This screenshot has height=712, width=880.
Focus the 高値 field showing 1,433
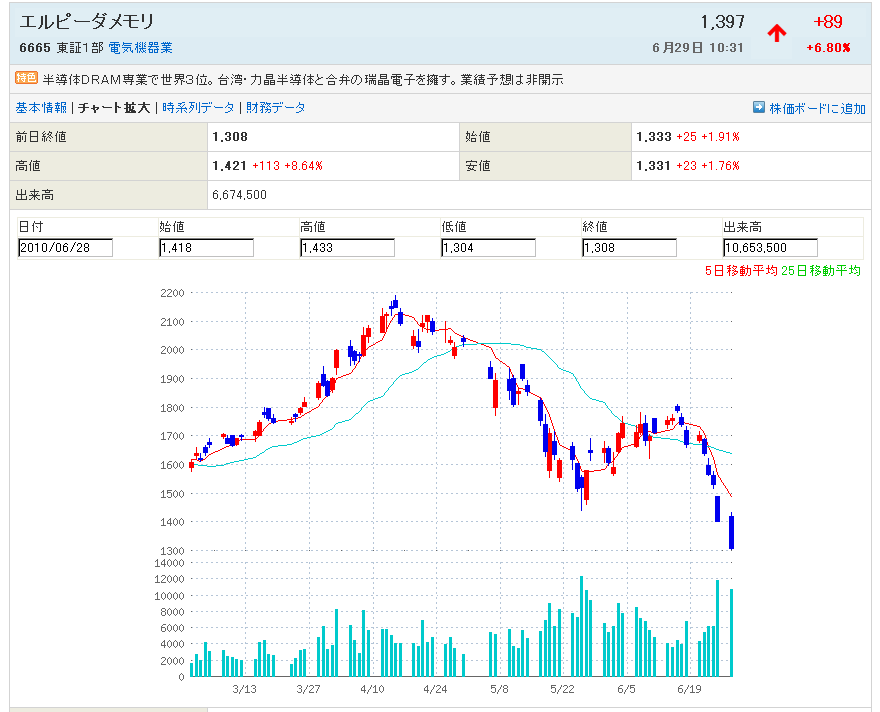tap(347, 247)
